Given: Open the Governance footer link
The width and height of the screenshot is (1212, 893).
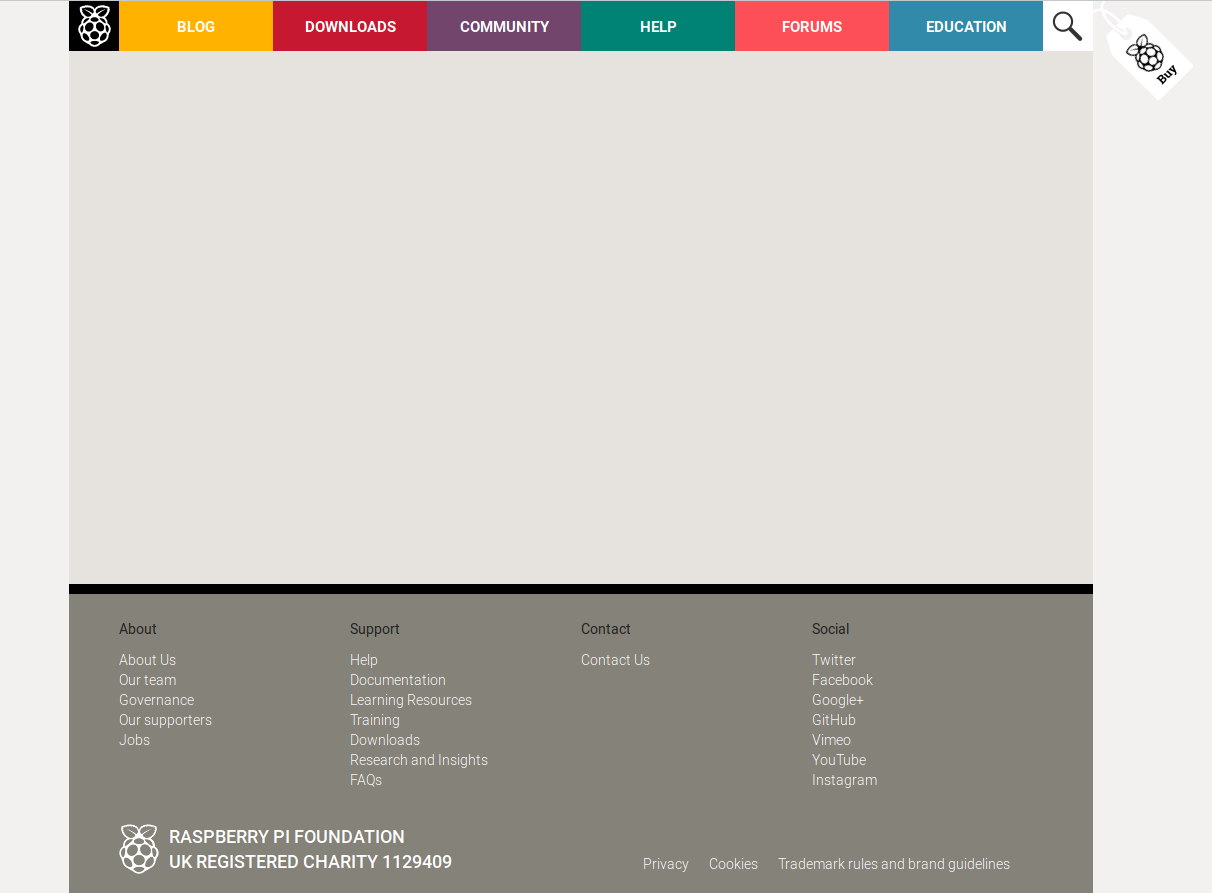Looking at the screenshot, I should pos(156,700).
